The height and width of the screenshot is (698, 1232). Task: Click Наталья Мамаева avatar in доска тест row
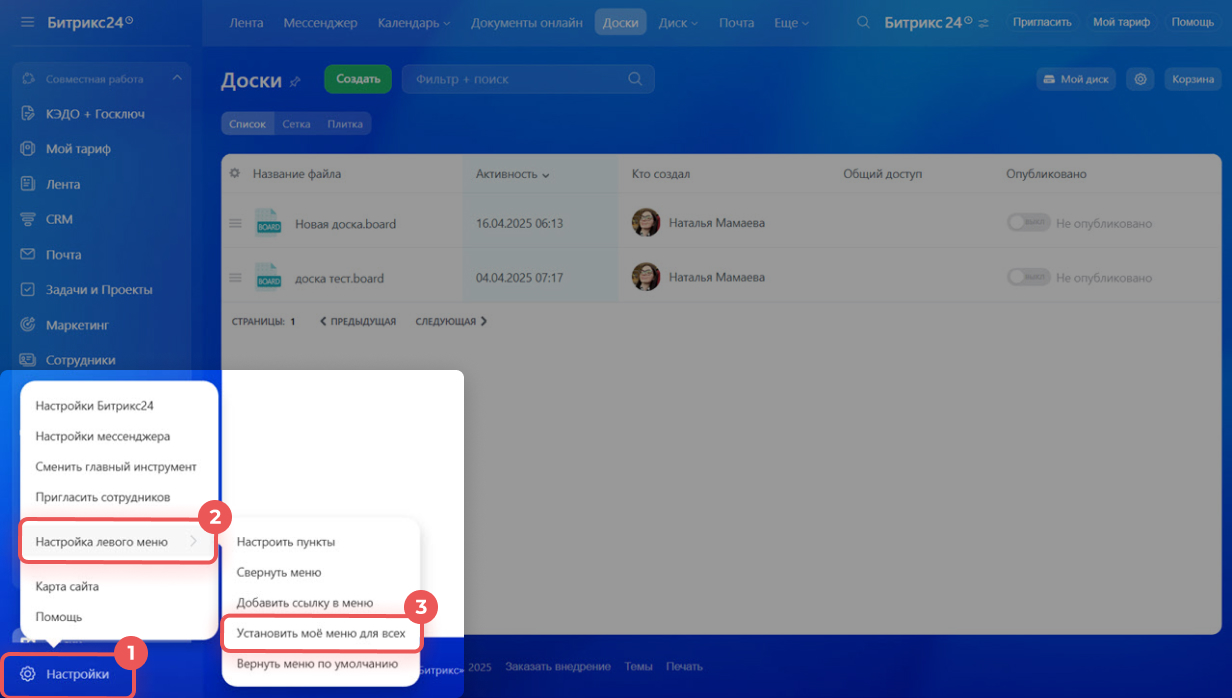point(646,276)
